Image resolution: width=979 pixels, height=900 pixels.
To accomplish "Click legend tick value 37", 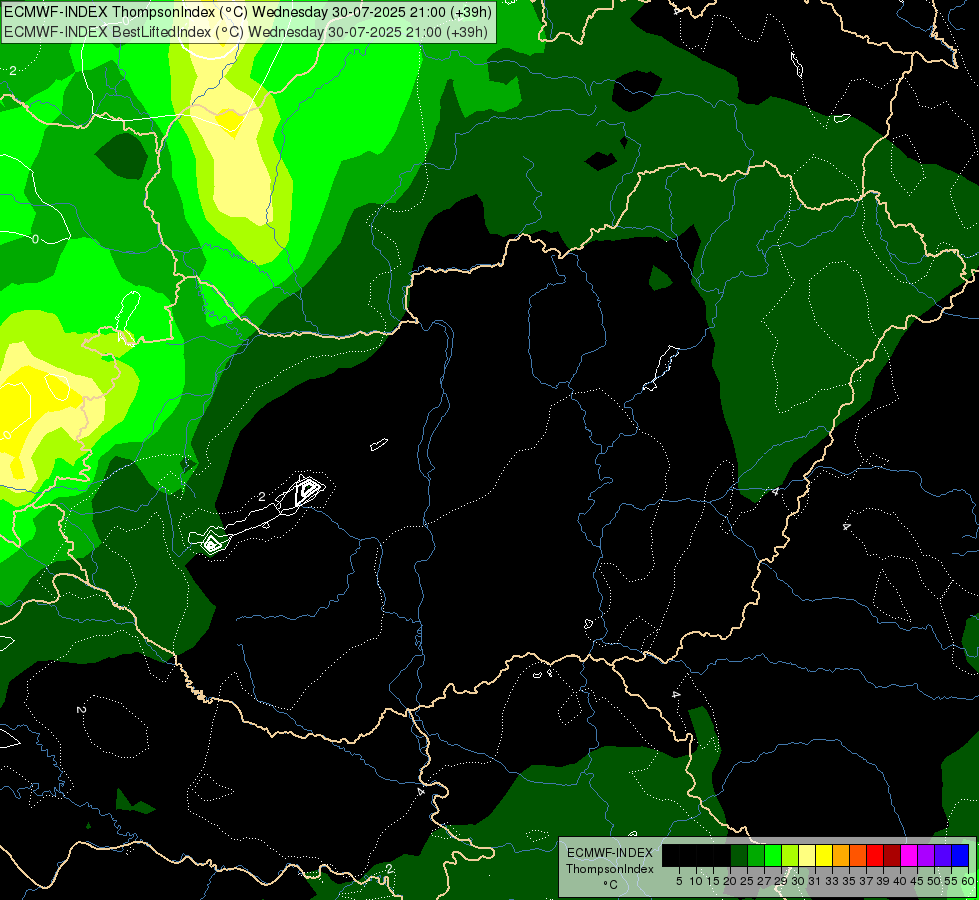I will (x=866, y=881).
